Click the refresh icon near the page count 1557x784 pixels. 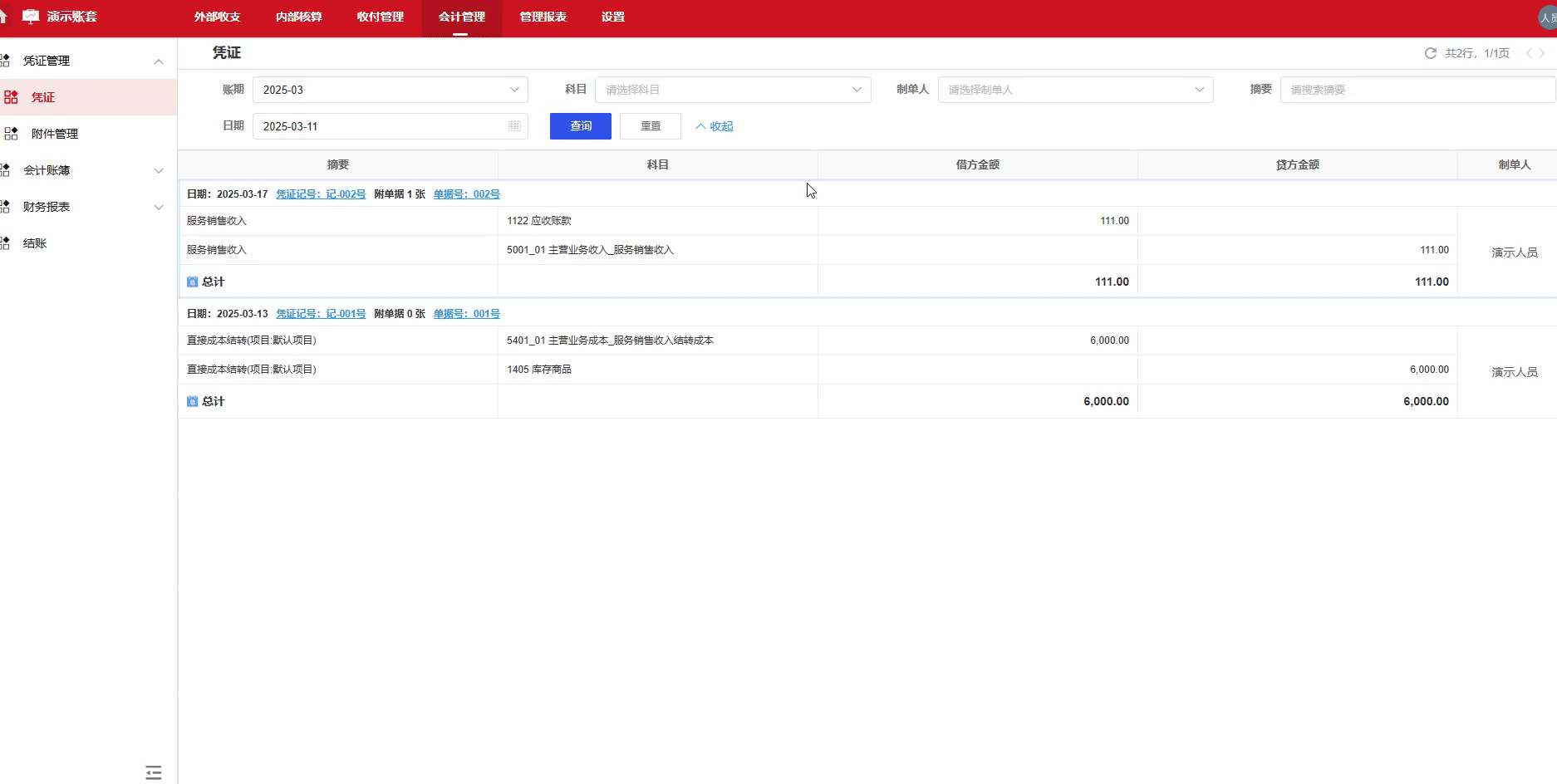coord(1430,52)
